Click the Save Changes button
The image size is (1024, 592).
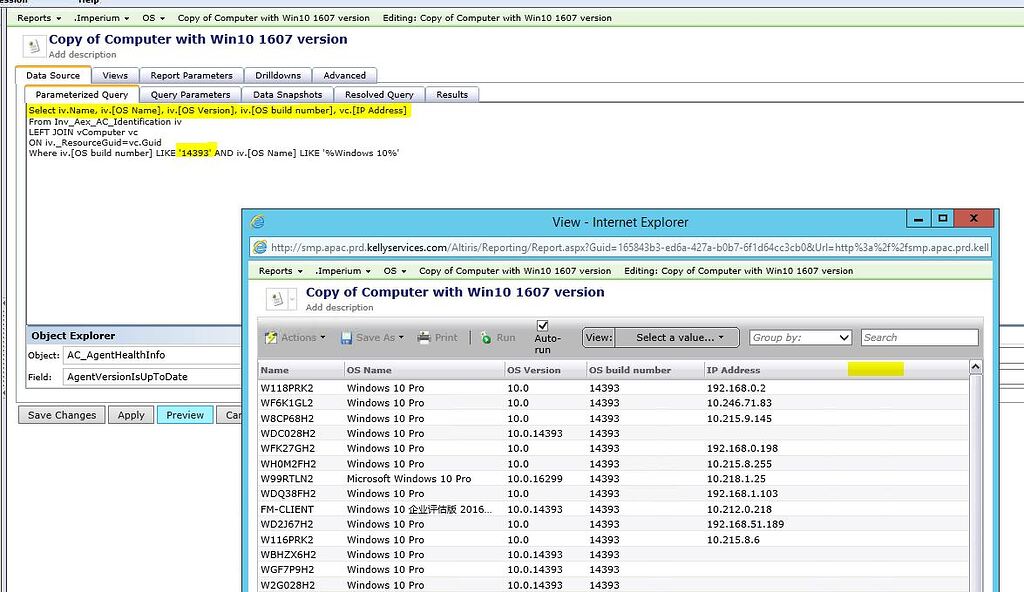tap(60, 414)
